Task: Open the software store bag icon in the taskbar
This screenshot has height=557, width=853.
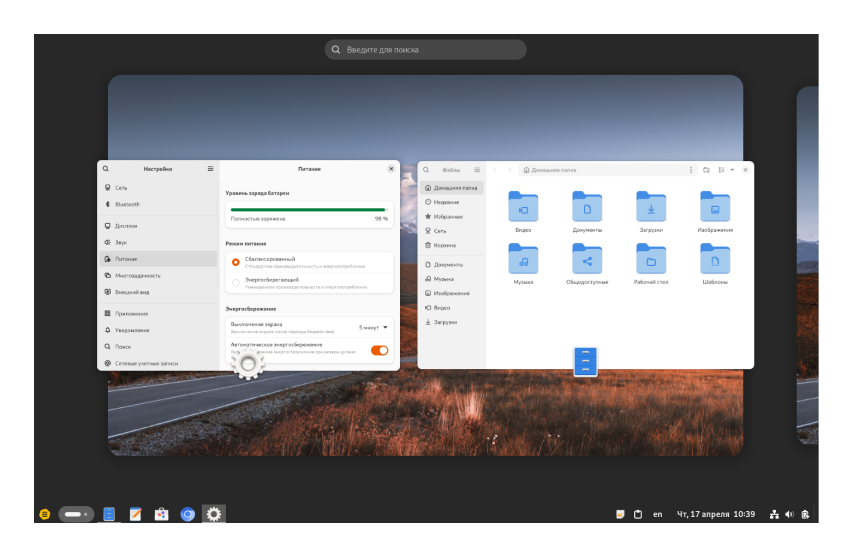Action: click(x=162, y=514)
